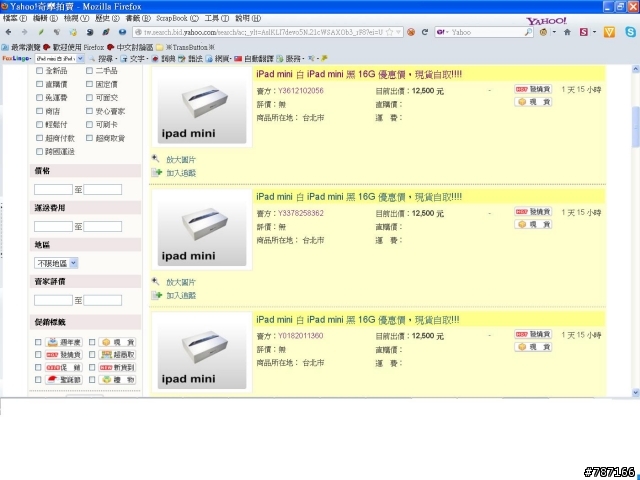640x480 pixels.
Task: Open the 工具 Tools menu
Action: pos(216,18)
